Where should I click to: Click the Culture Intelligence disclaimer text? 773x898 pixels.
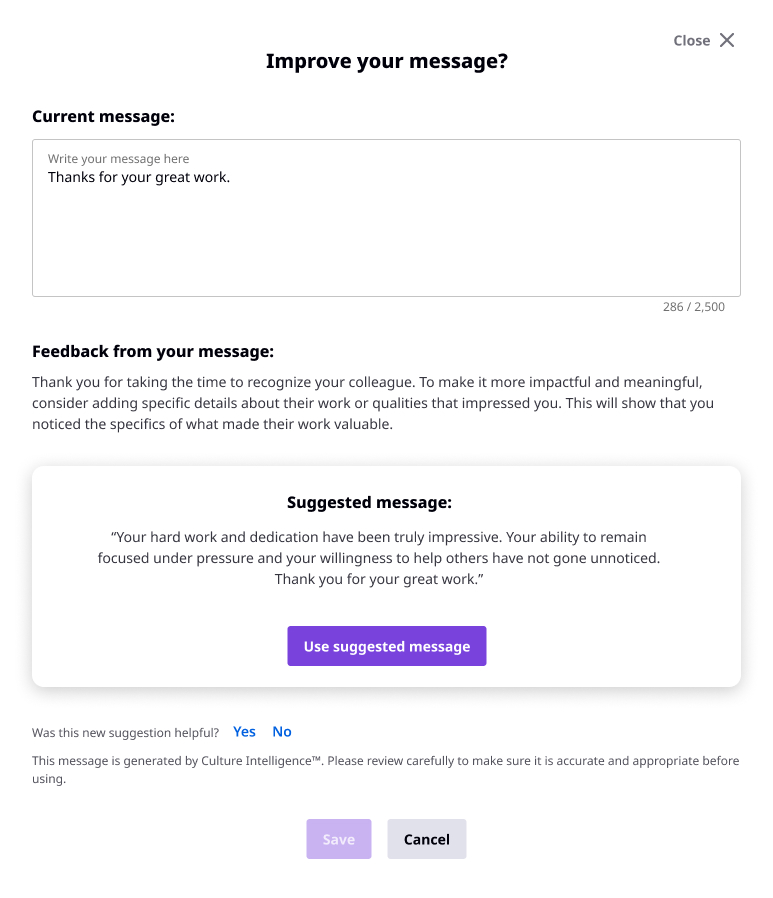(x=385, y=769)
